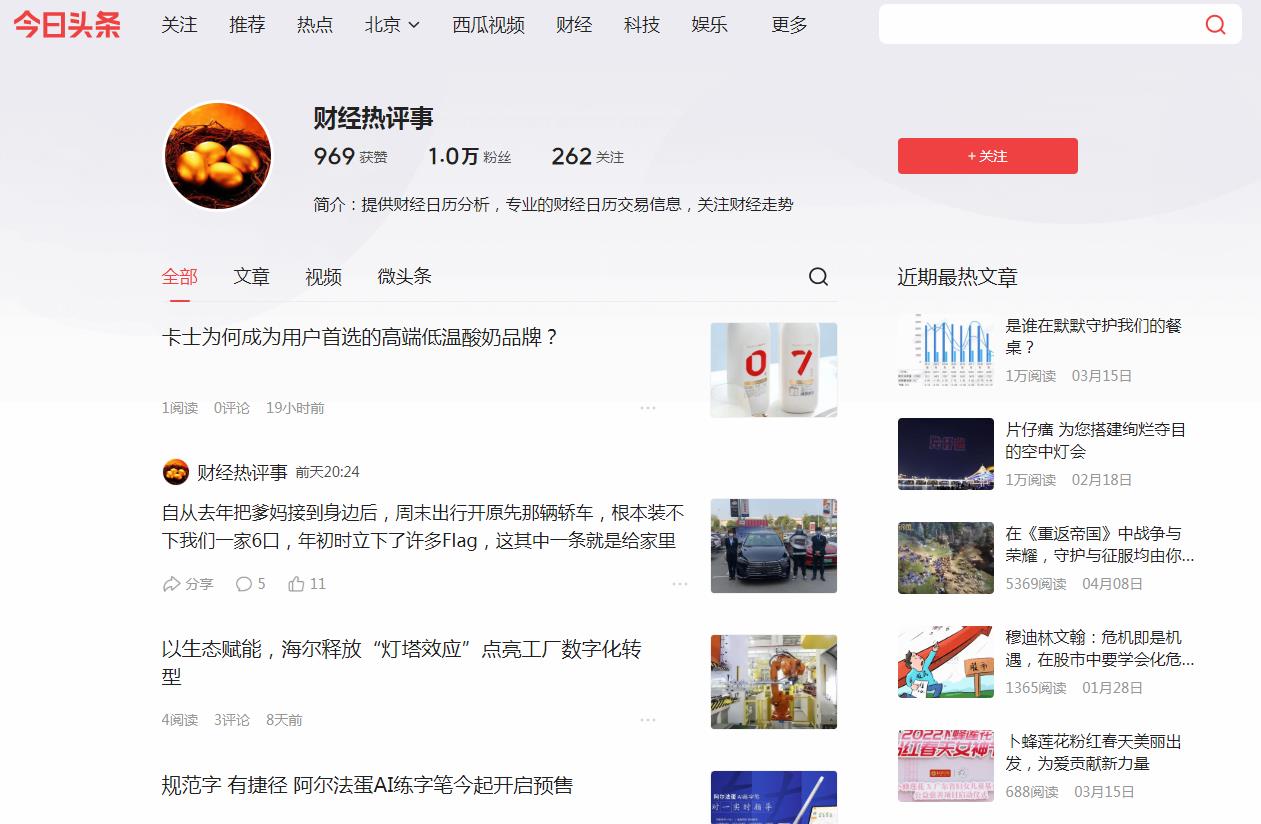The height and width of the screenshot is (824, 1261).
Task: Switch to the 微头条 tab
Action: [x=404, y=277]
